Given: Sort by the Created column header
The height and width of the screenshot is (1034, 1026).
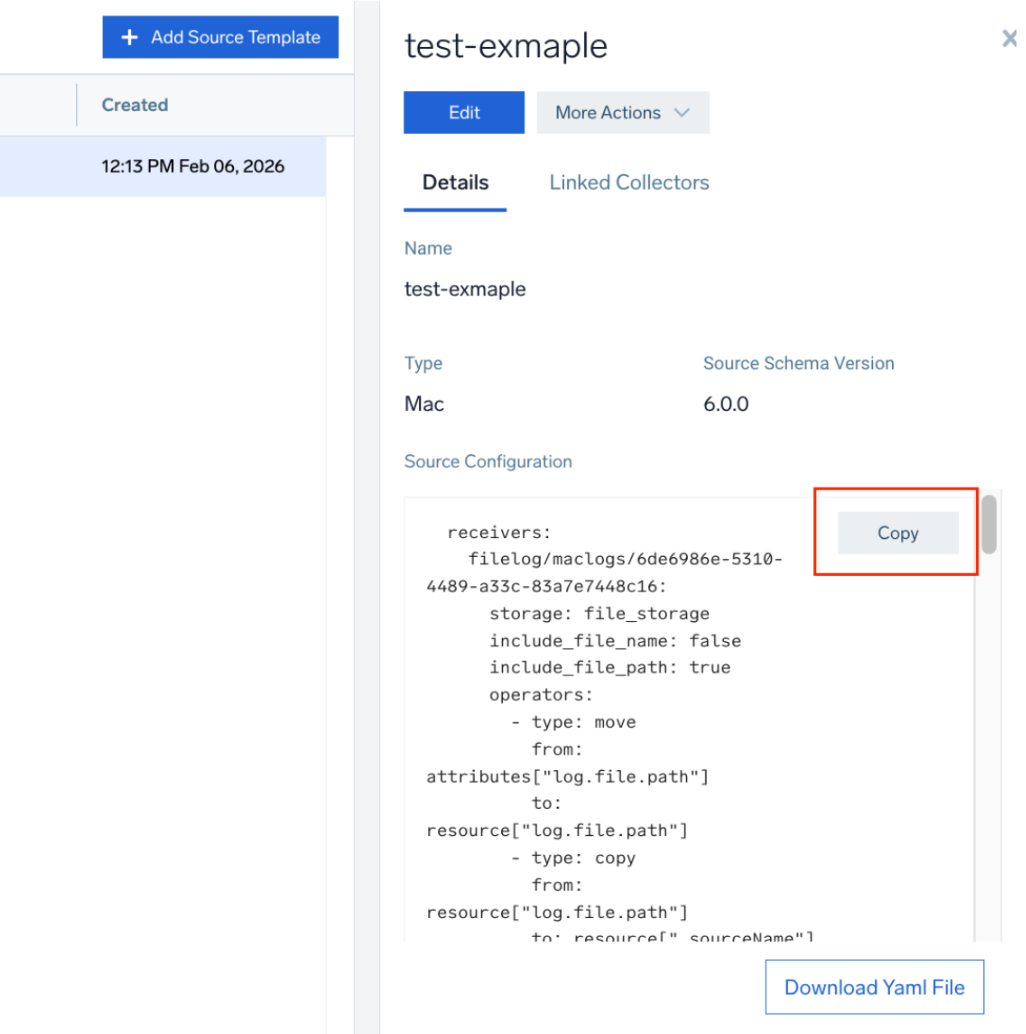Looking at the screenshot, I should click(135, 105).
